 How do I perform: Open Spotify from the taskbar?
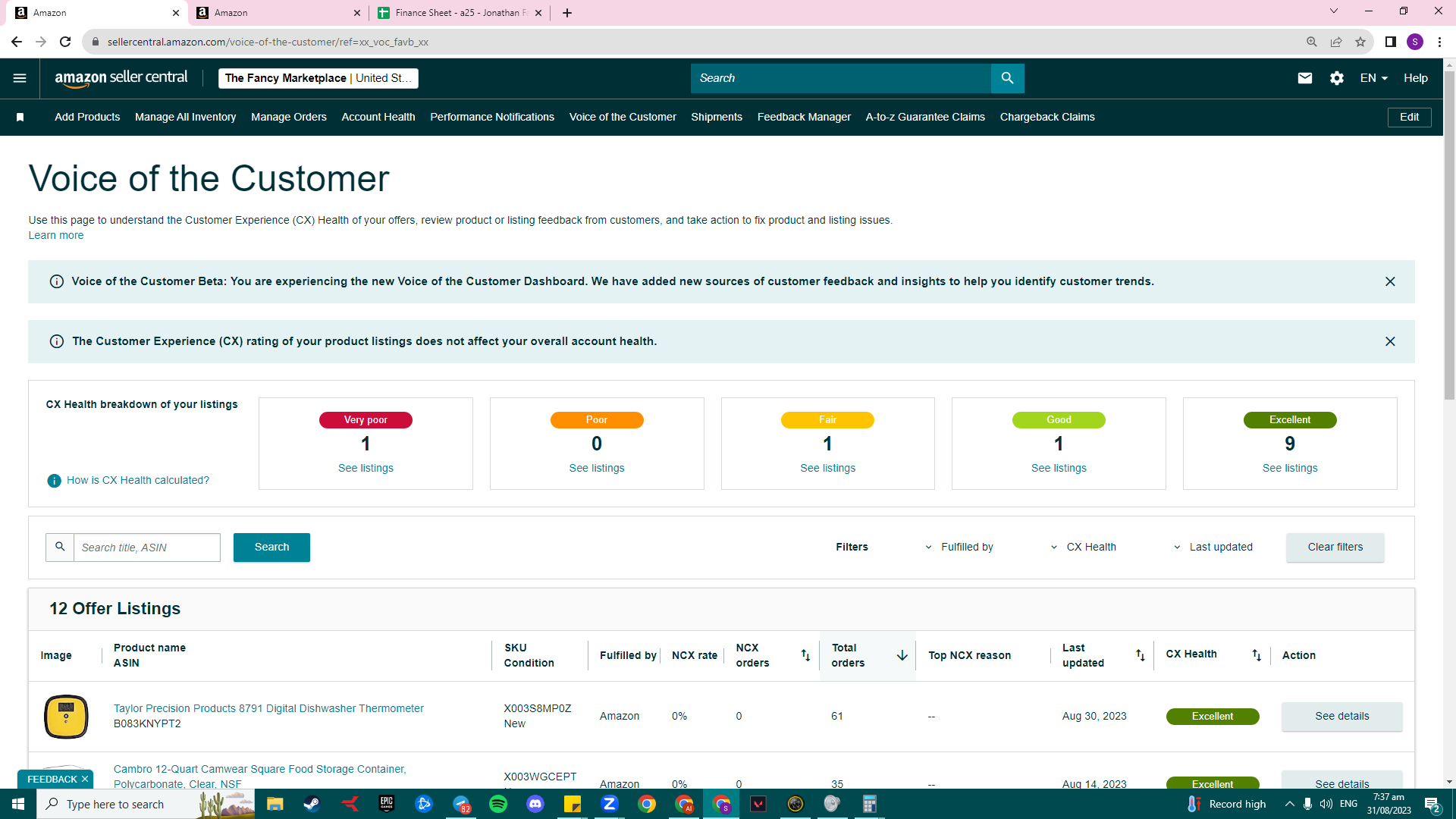498,804
